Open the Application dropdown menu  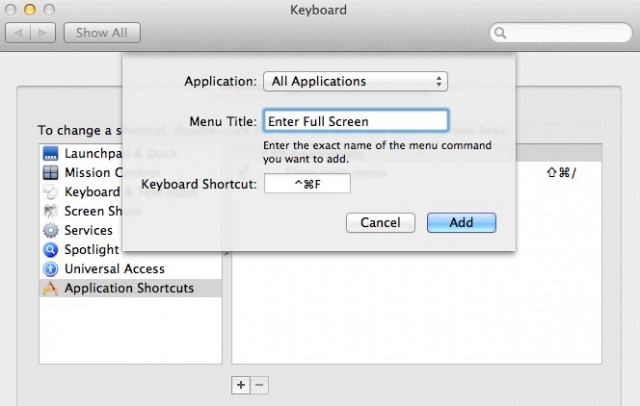point(354,81)
